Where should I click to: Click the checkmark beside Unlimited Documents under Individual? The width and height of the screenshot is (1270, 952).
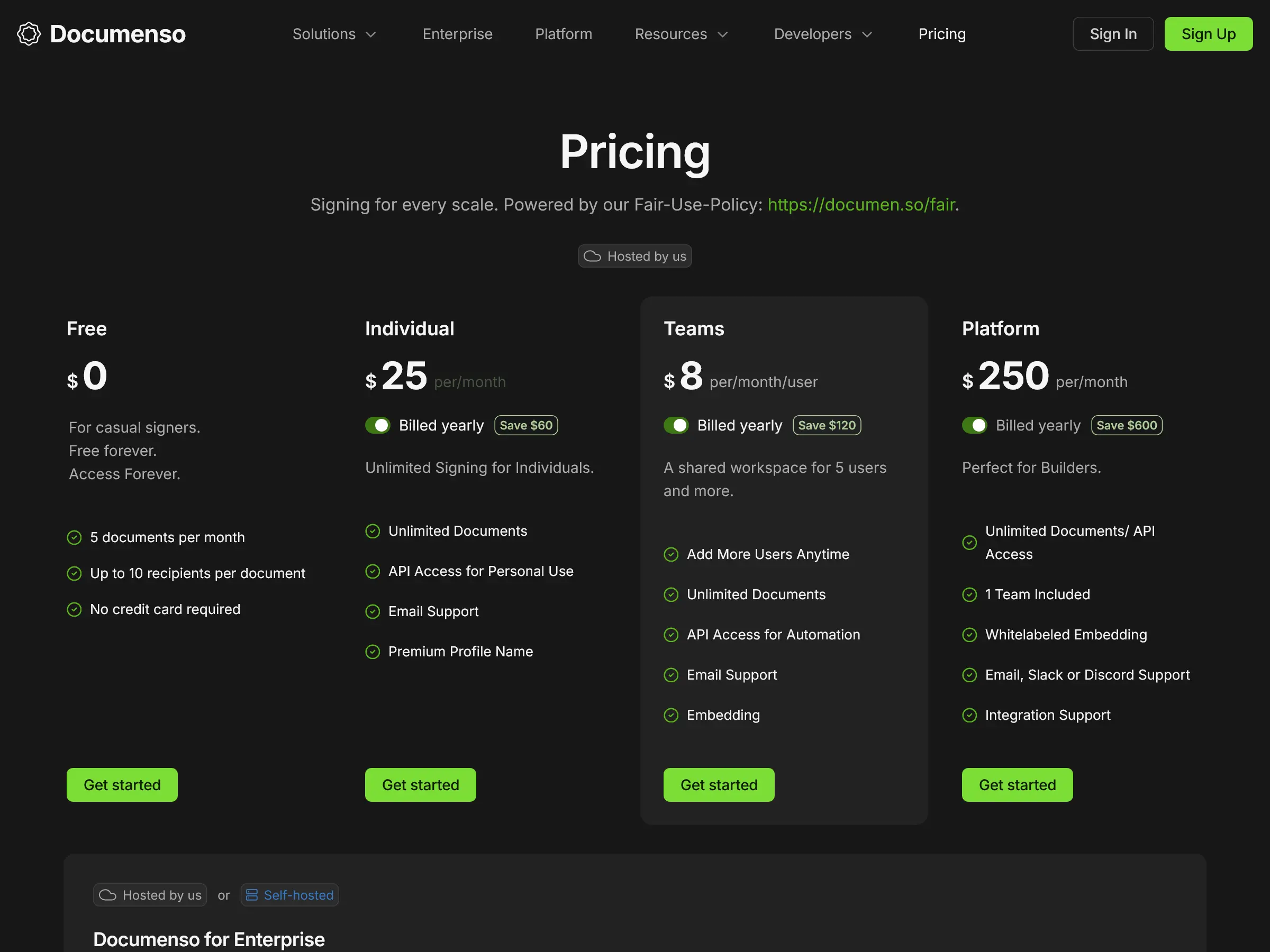pos(373,531)
